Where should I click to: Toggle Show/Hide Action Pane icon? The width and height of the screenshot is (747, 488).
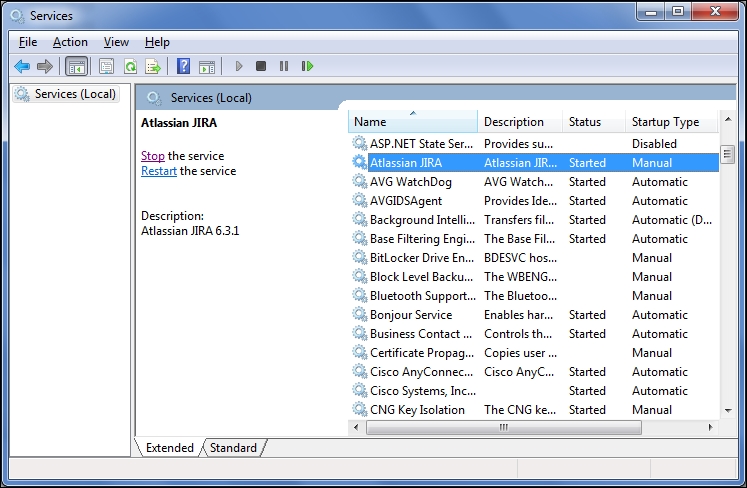click(207, 66)
